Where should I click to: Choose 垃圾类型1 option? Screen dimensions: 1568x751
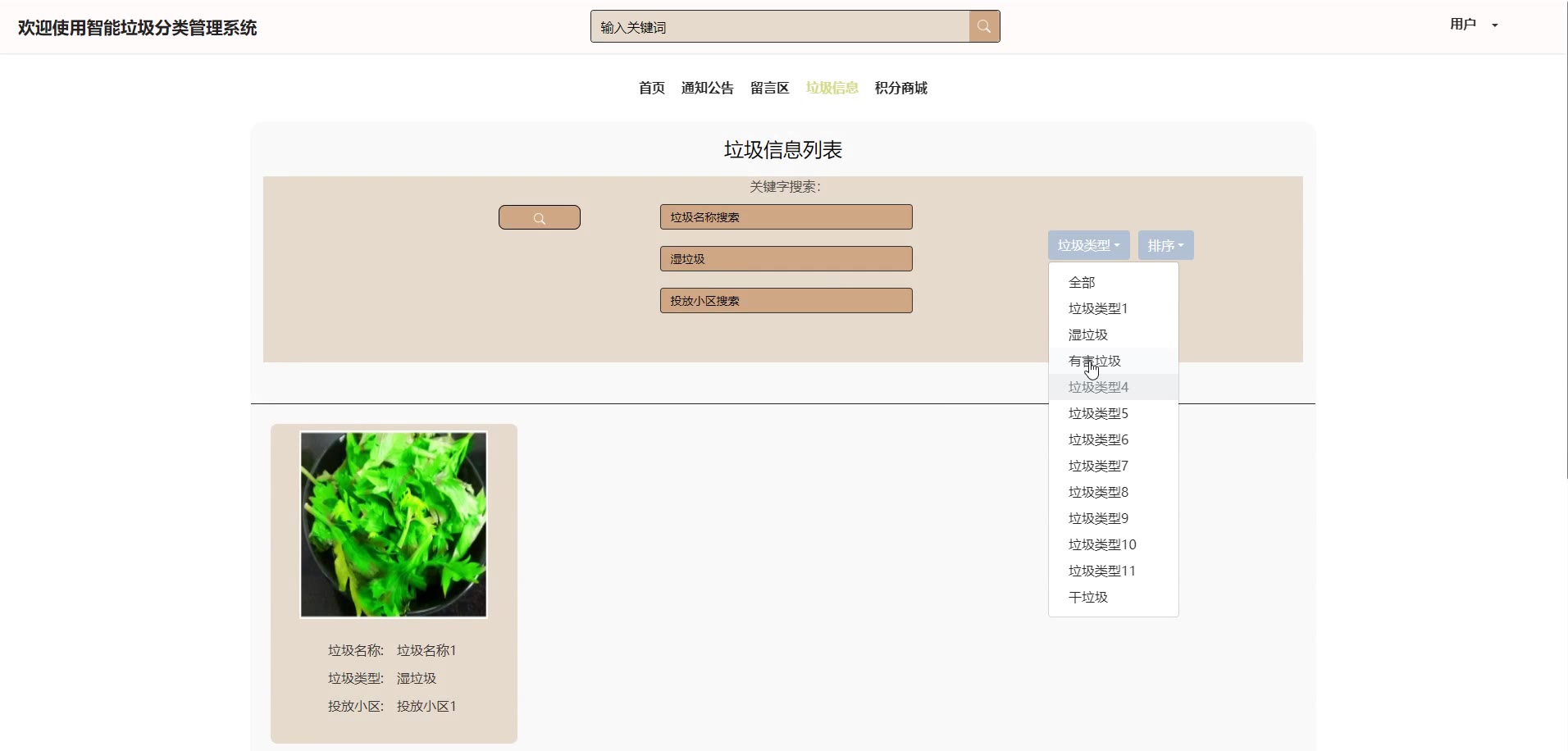coord(1114,308)
